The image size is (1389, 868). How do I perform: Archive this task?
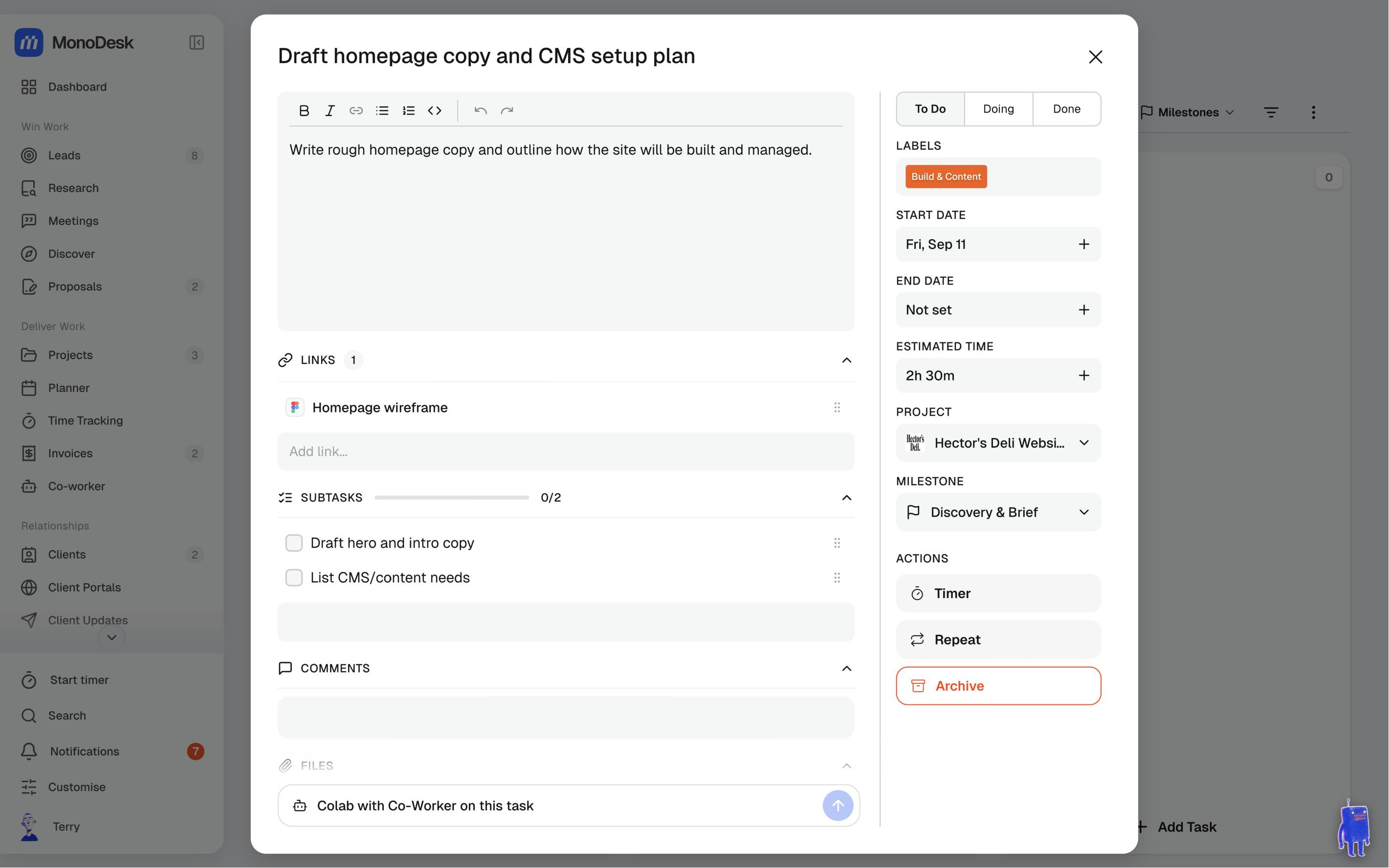[x=999, y=686]
